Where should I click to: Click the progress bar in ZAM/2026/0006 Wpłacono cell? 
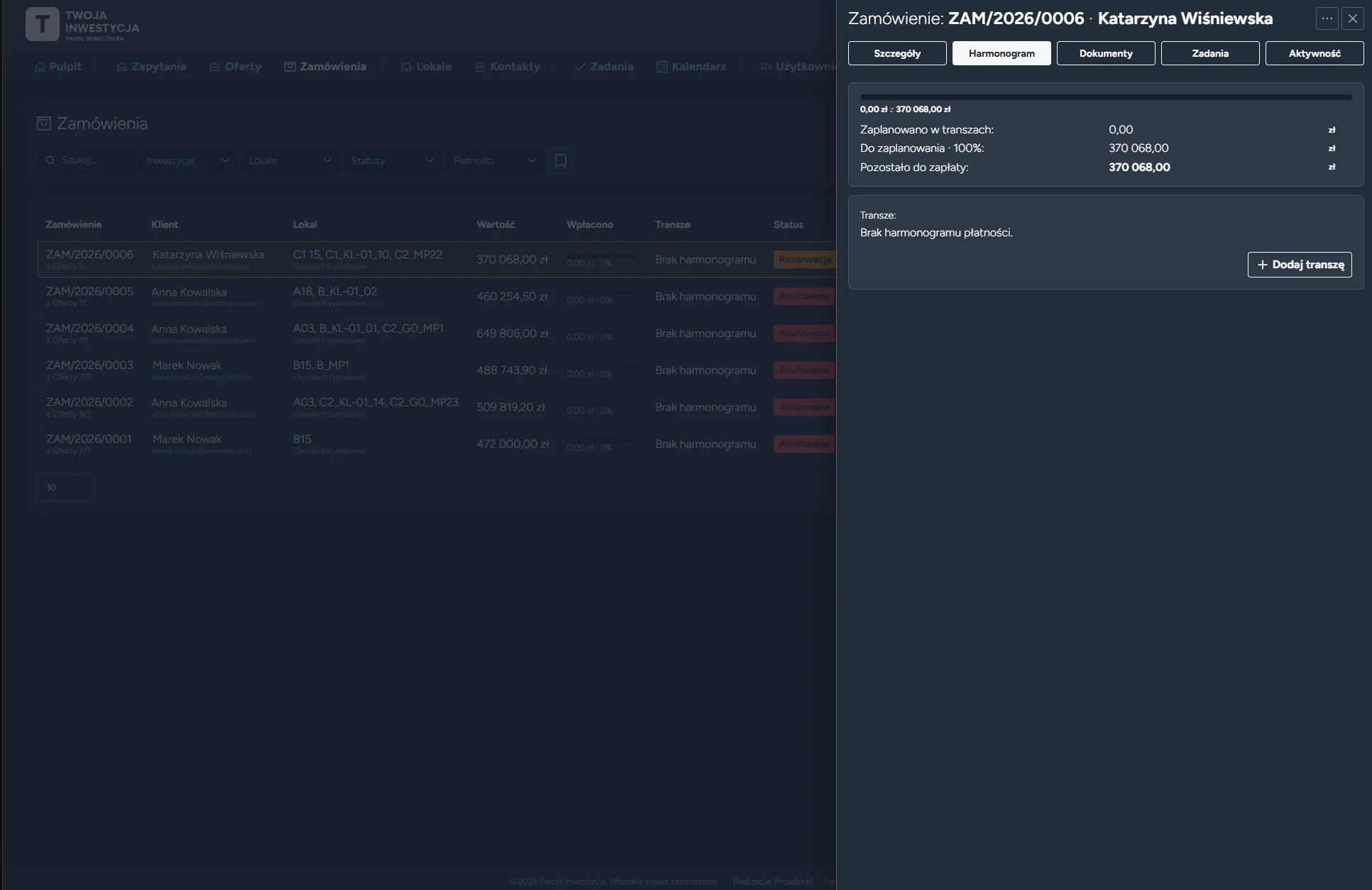(x=601, y=256)
